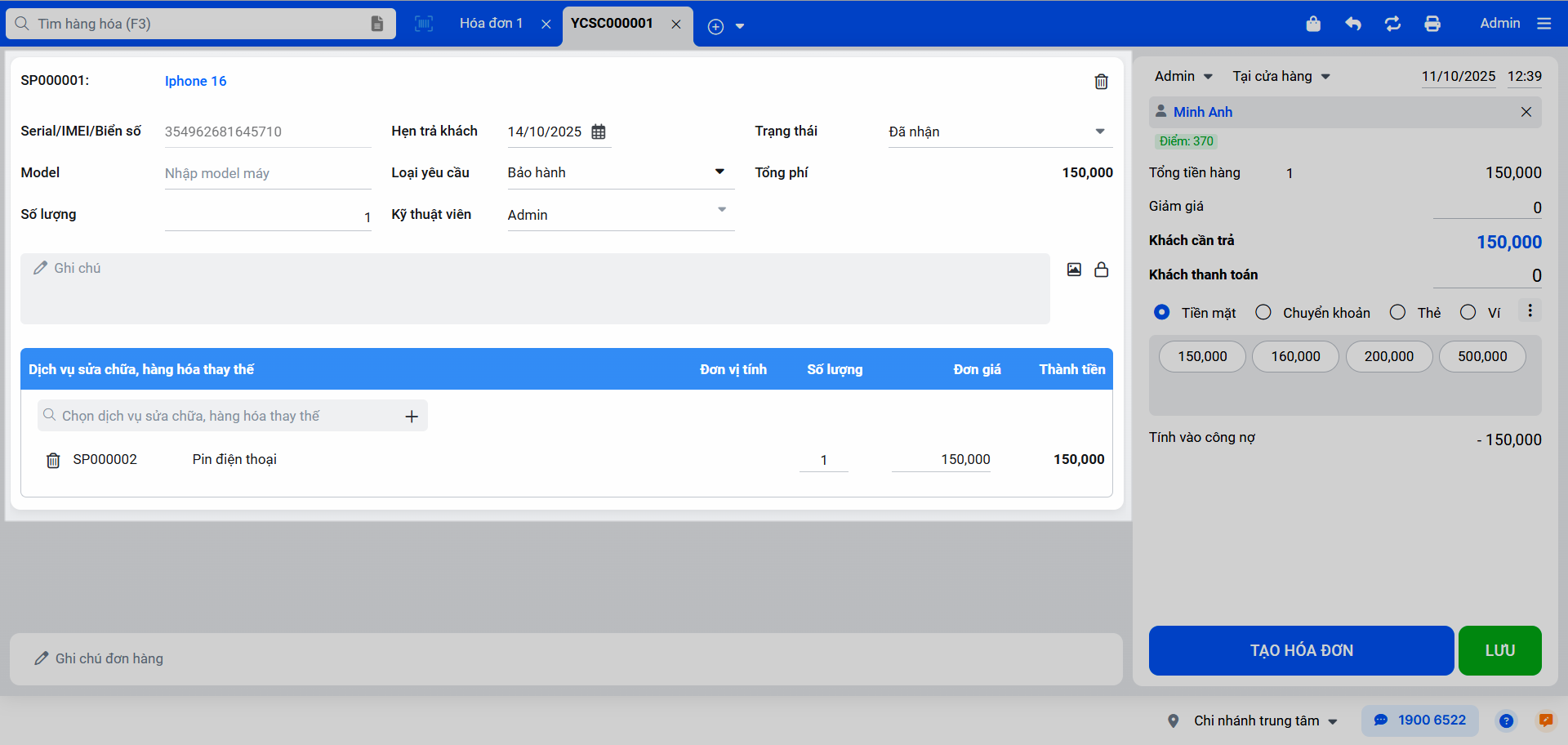1568x745 pixels.
Task: Click product code SP000002
Action: [x=105, y=459]
